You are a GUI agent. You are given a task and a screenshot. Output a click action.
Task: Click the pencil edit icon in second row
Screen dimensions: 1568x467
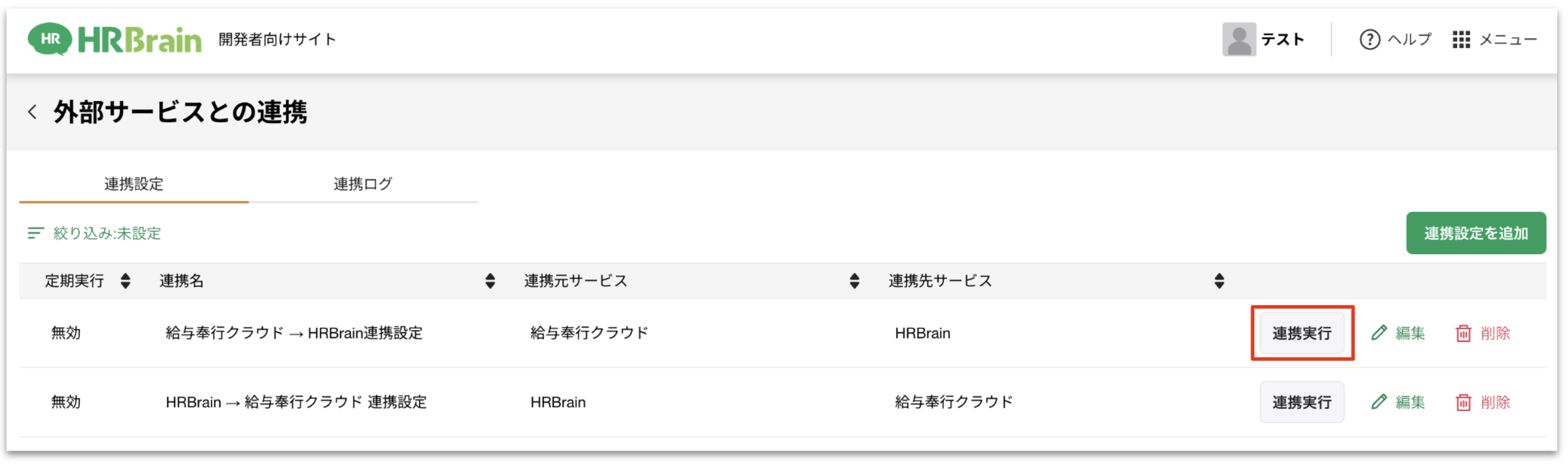[1379, 401]
